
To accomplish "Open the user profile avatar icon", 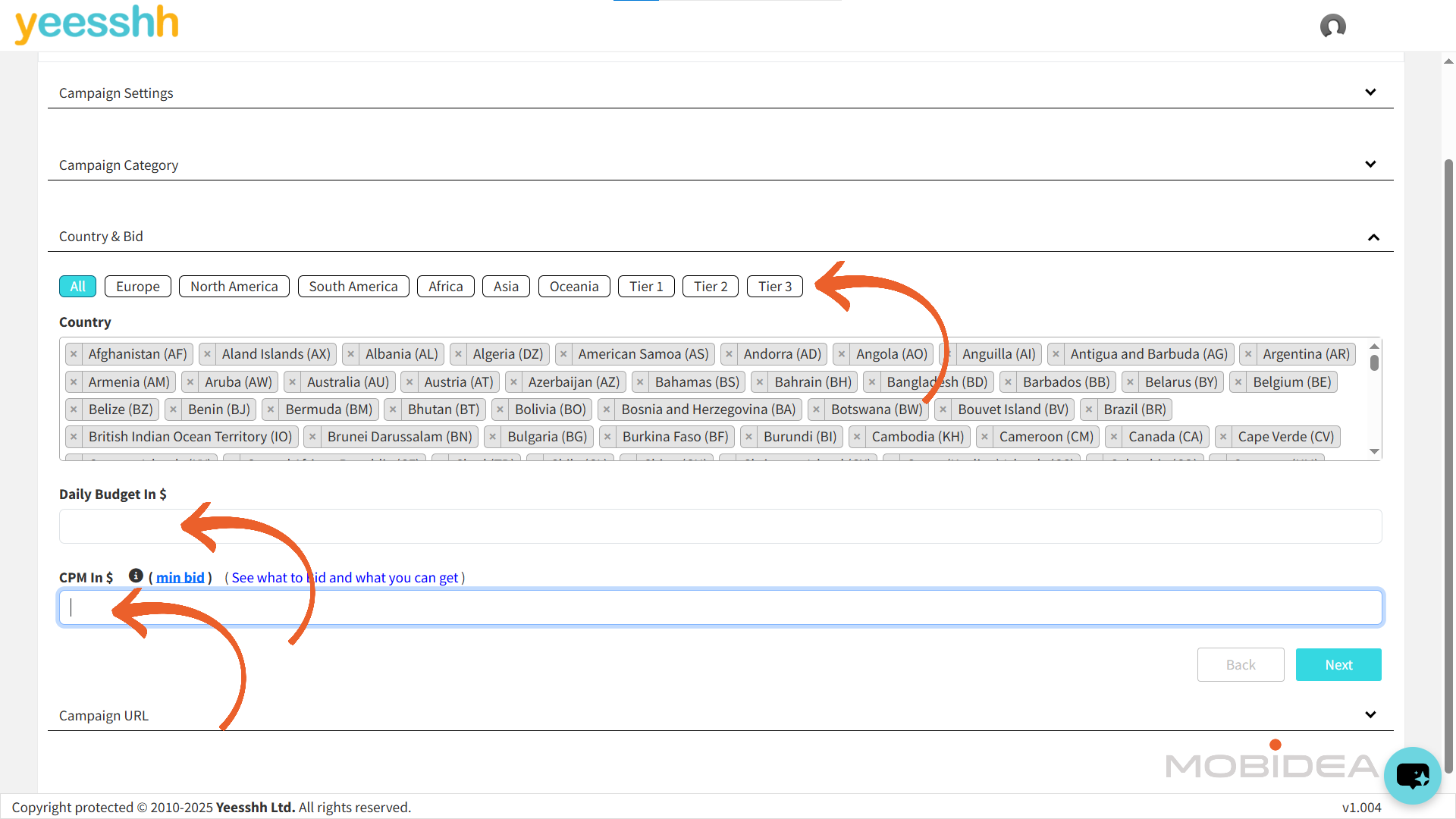I will pyautogui.click(x=1332, y=27).
